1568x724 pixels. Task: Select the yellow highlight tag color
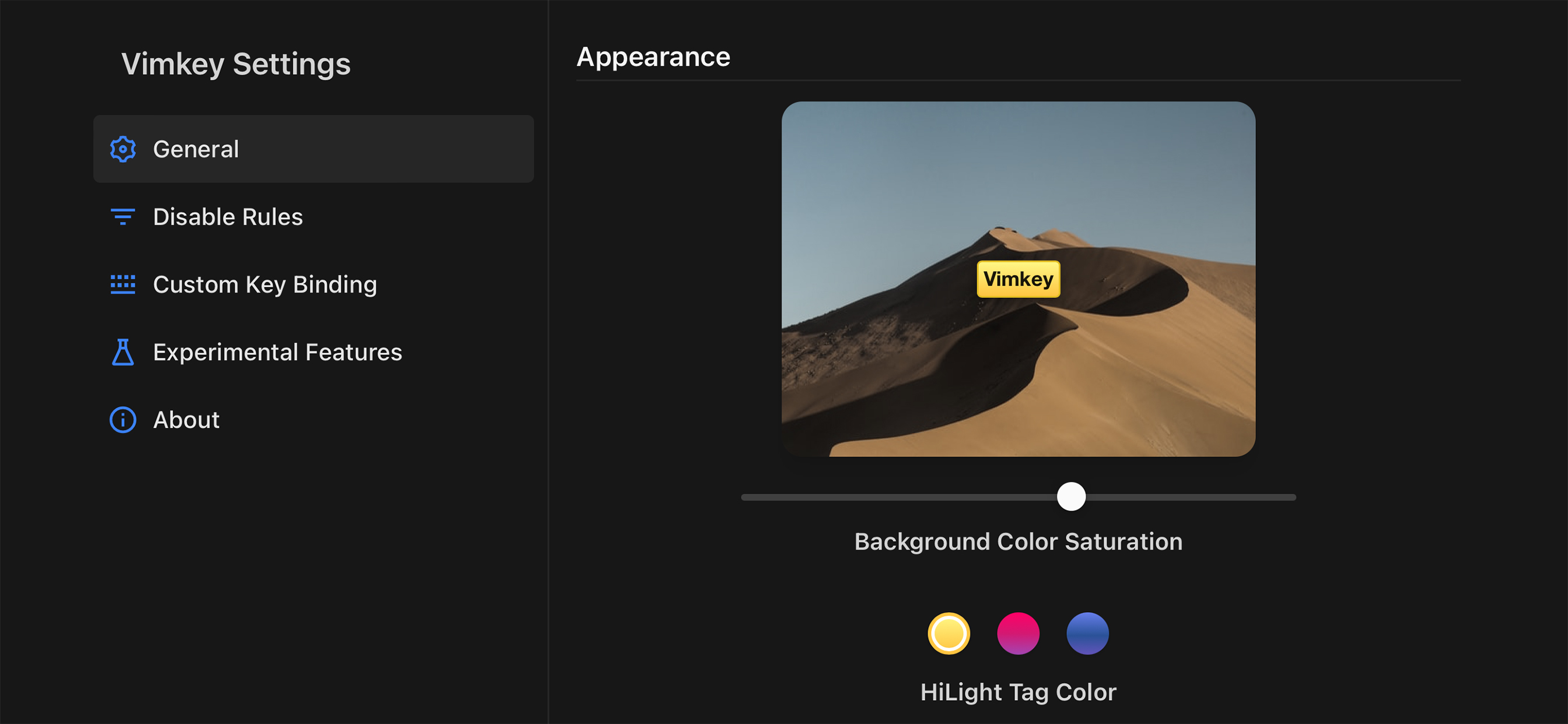(949, 633)
